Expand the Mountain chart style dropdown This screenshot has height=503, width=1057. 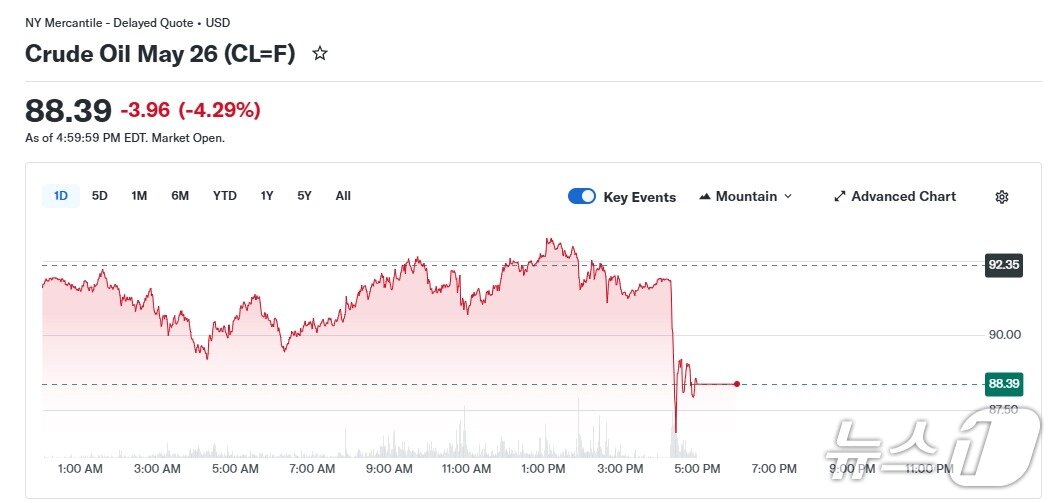[x=787, y=197]
